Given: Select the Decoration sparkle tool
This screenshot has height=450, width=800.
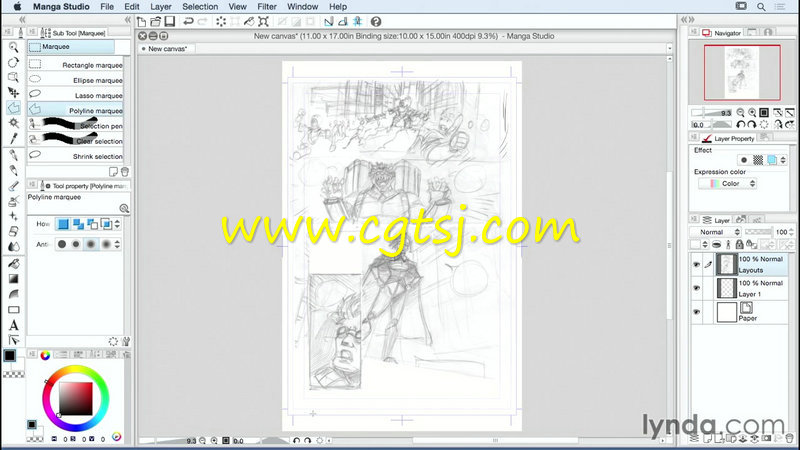Looking at the screenshot, I should [13, 216].
